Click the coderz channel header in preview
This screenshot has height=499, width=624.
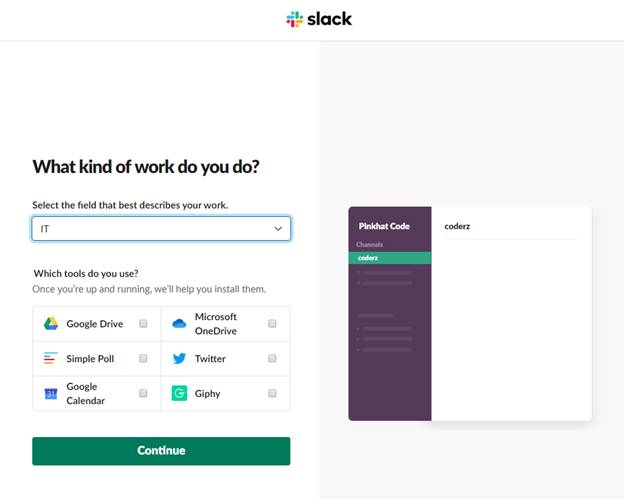(457, 226)
